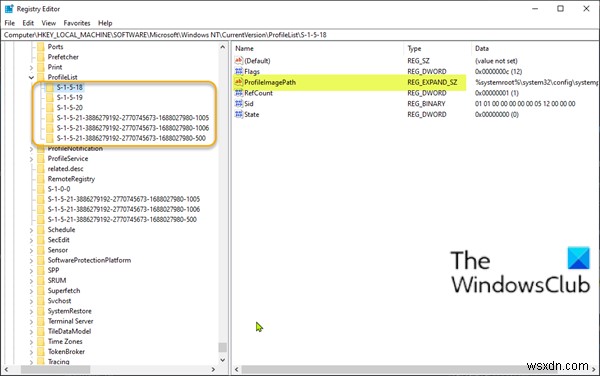Select the S-1-5-18 key under ProfileList
600x376 pixels.
(x=70, y=87)
